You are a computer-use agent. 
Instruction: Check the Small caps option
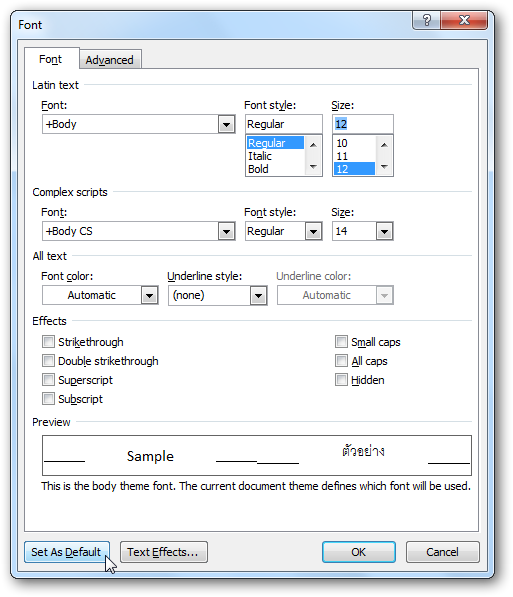tap(341, 342)
